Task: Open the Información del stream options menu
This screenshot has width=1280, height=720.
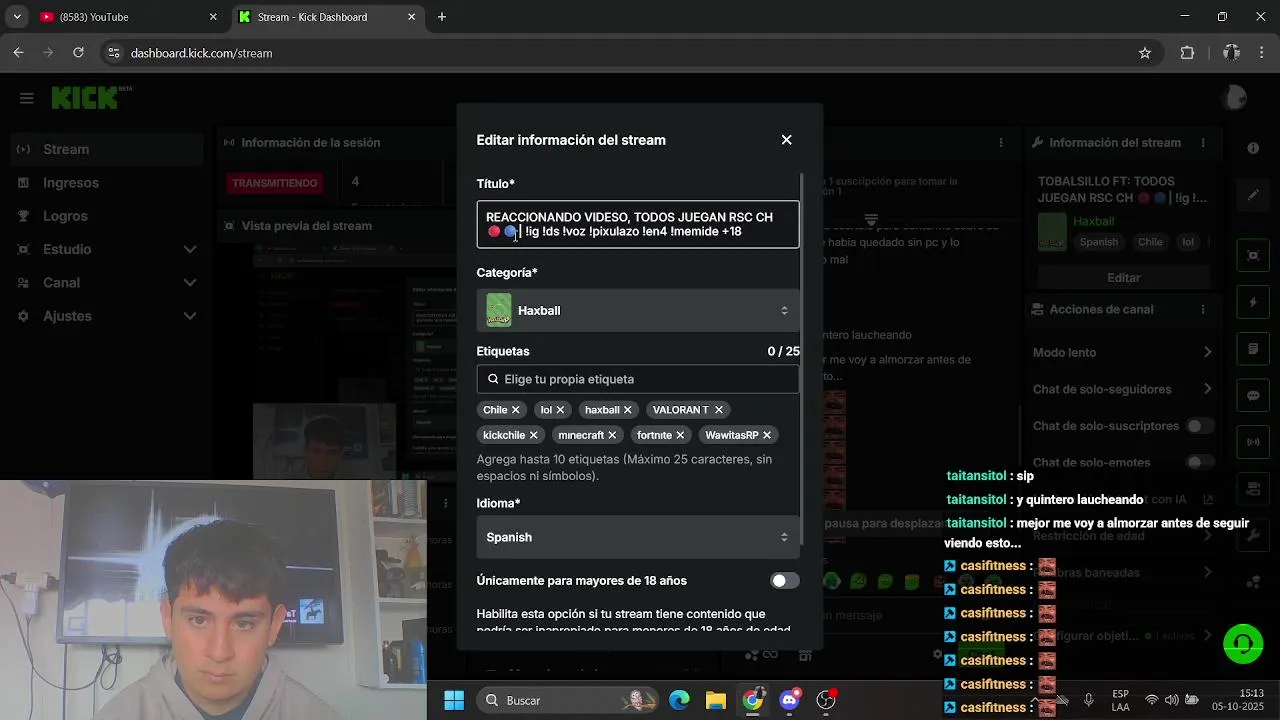Action: tap(1203, 143)
